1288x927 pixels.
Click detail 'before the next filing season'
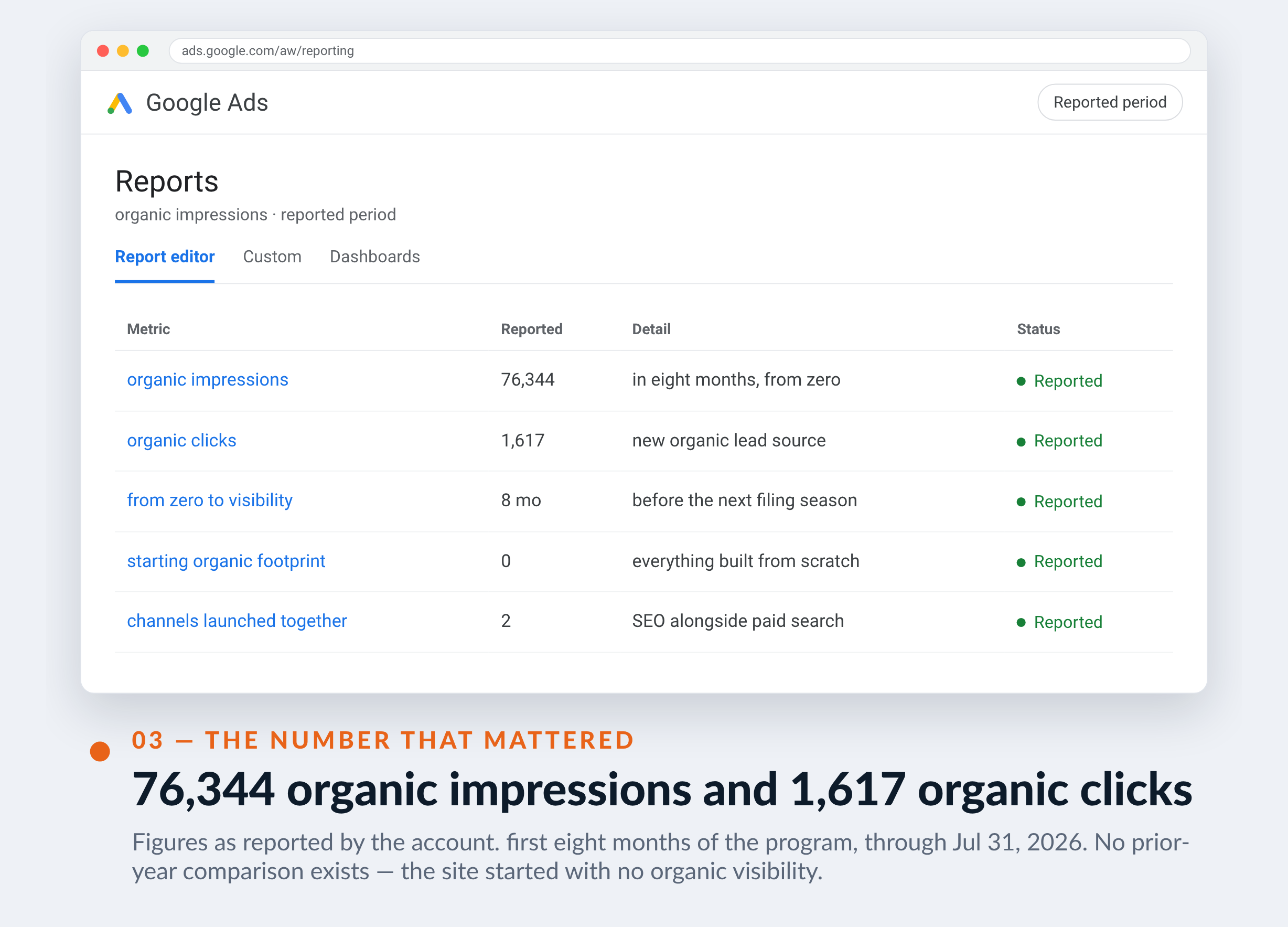744,500
